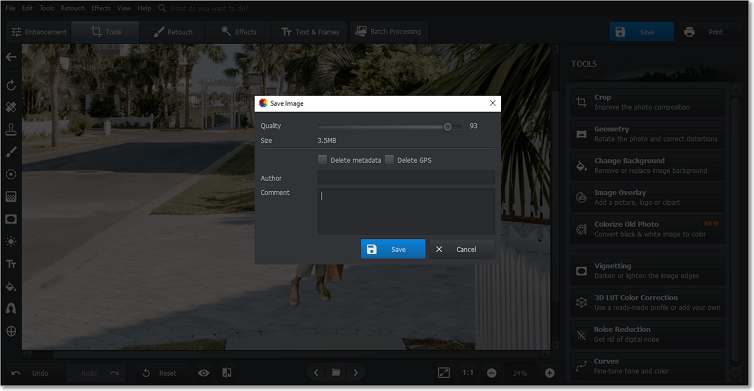Switch to the Effects tab
Screen dimensions: 754x391
point(239,32)
